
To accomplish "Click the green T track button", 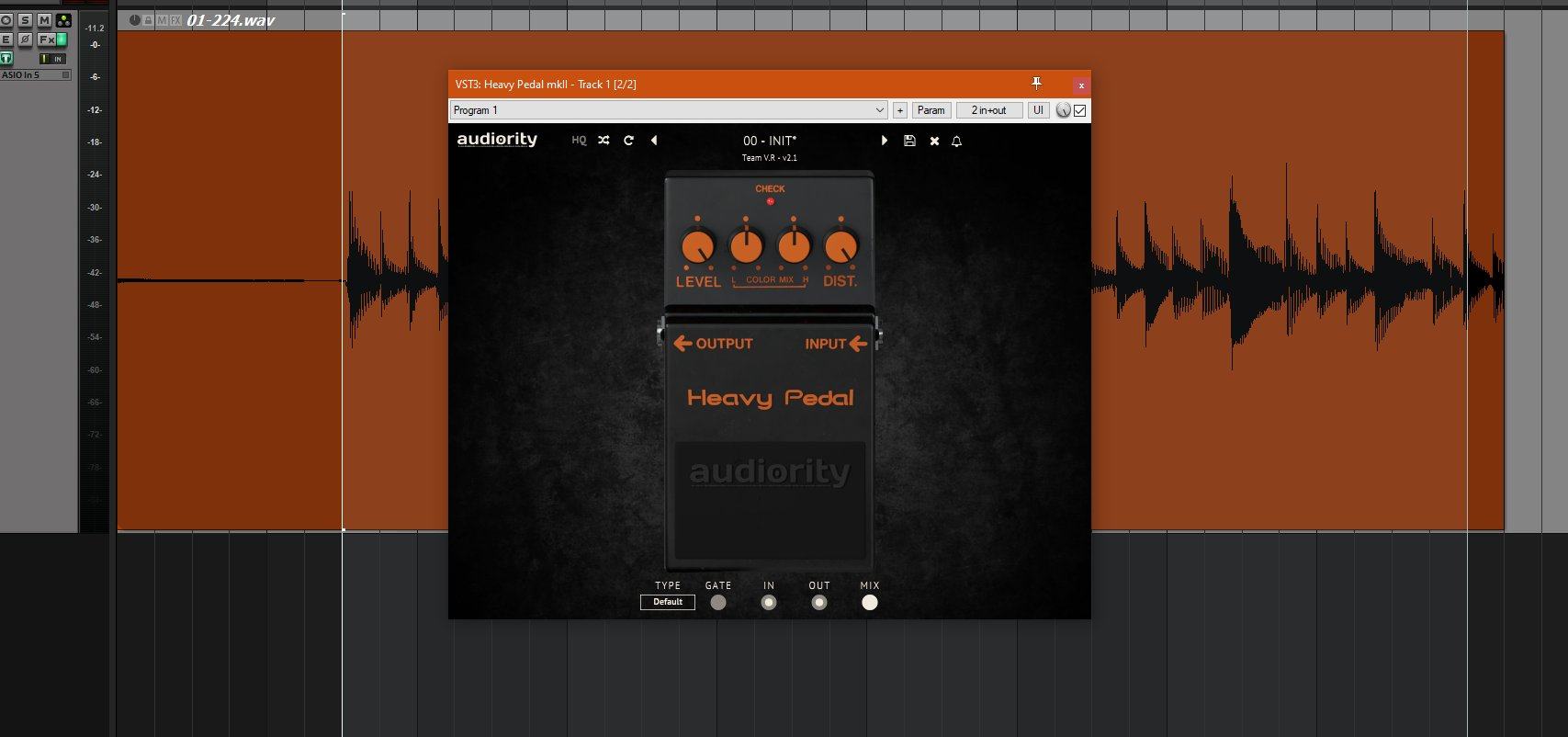I will click(x=6, y=59).
